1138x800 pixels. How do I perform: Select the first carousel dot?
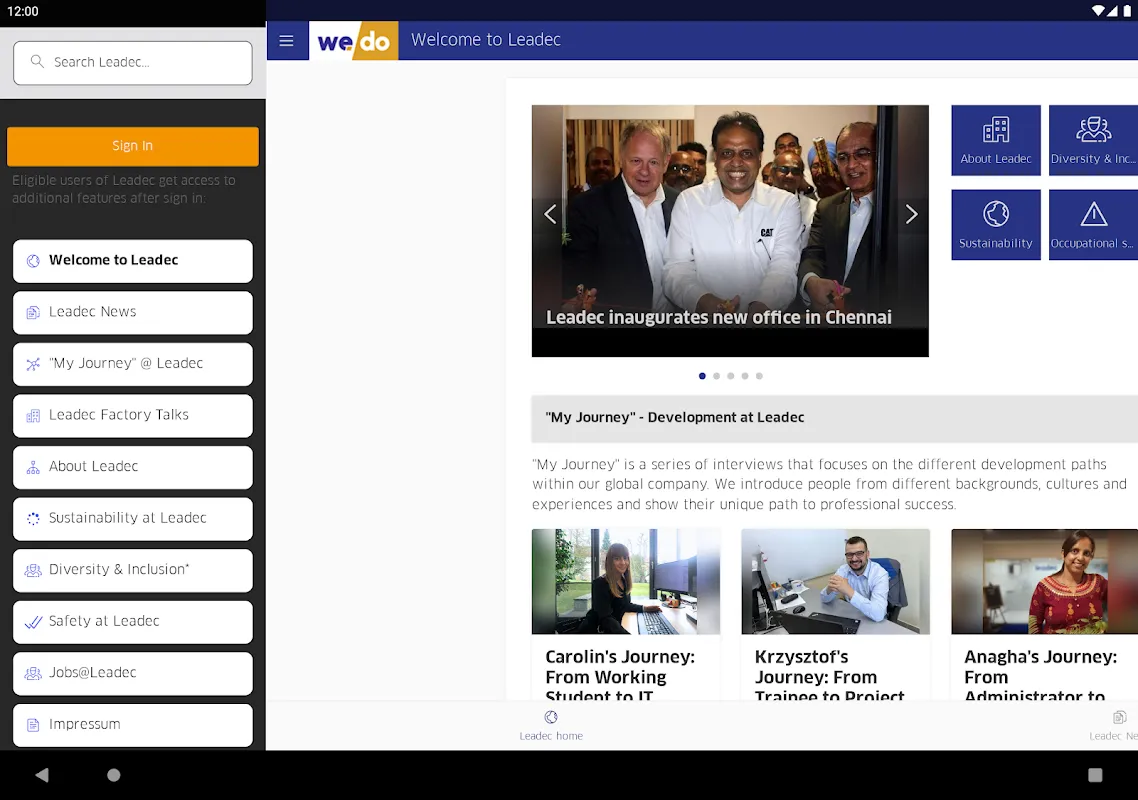tap(702, 376)
